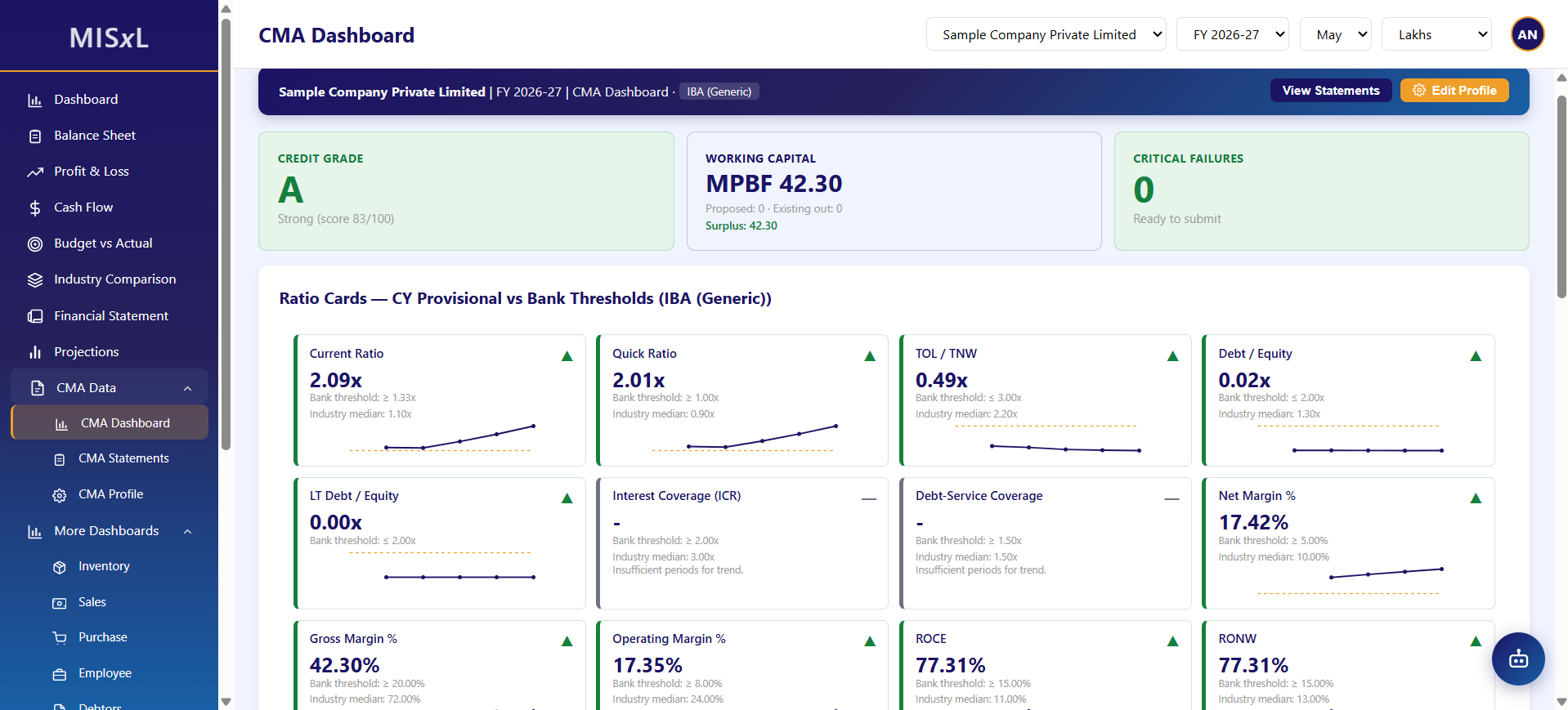The width and height of the screenshot is (1568, 710).
Task: Click the Current Ratio value 2.09x
Action: [x=336, y=380]
